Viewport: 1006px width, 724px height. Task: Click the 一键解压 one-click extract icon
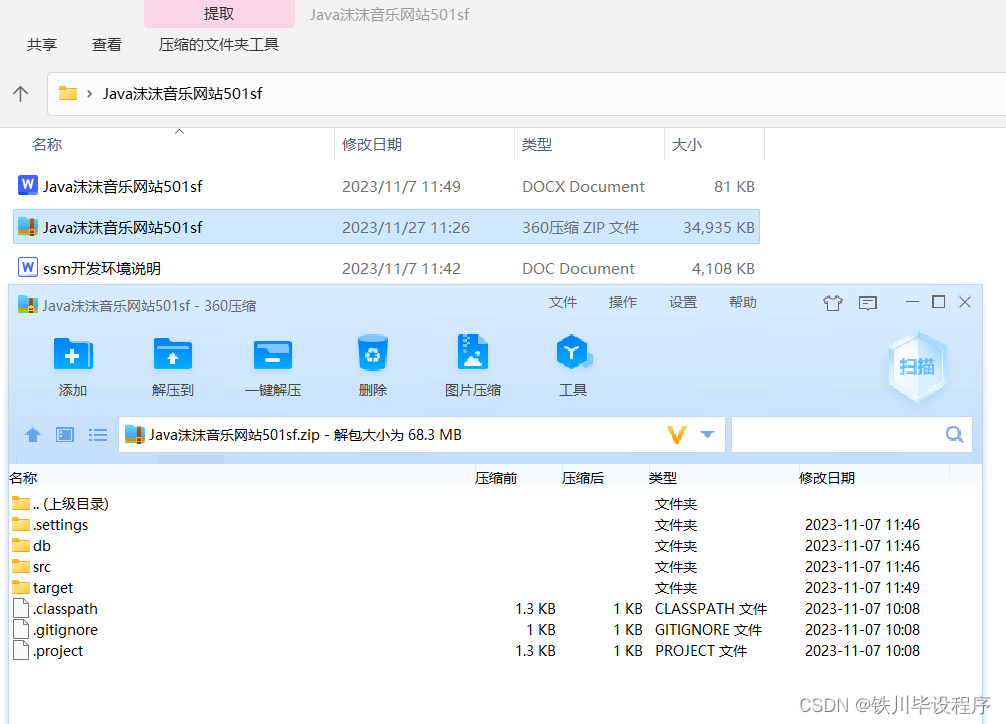point(273,354)
